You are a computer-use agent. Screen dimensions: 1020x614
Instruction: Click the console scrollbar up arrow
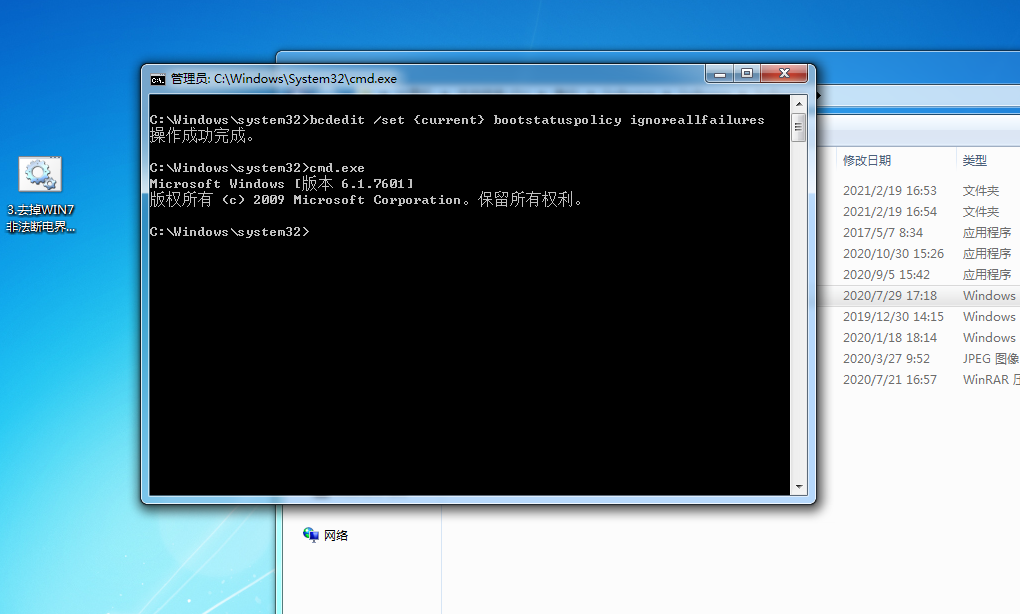(798, 103)
